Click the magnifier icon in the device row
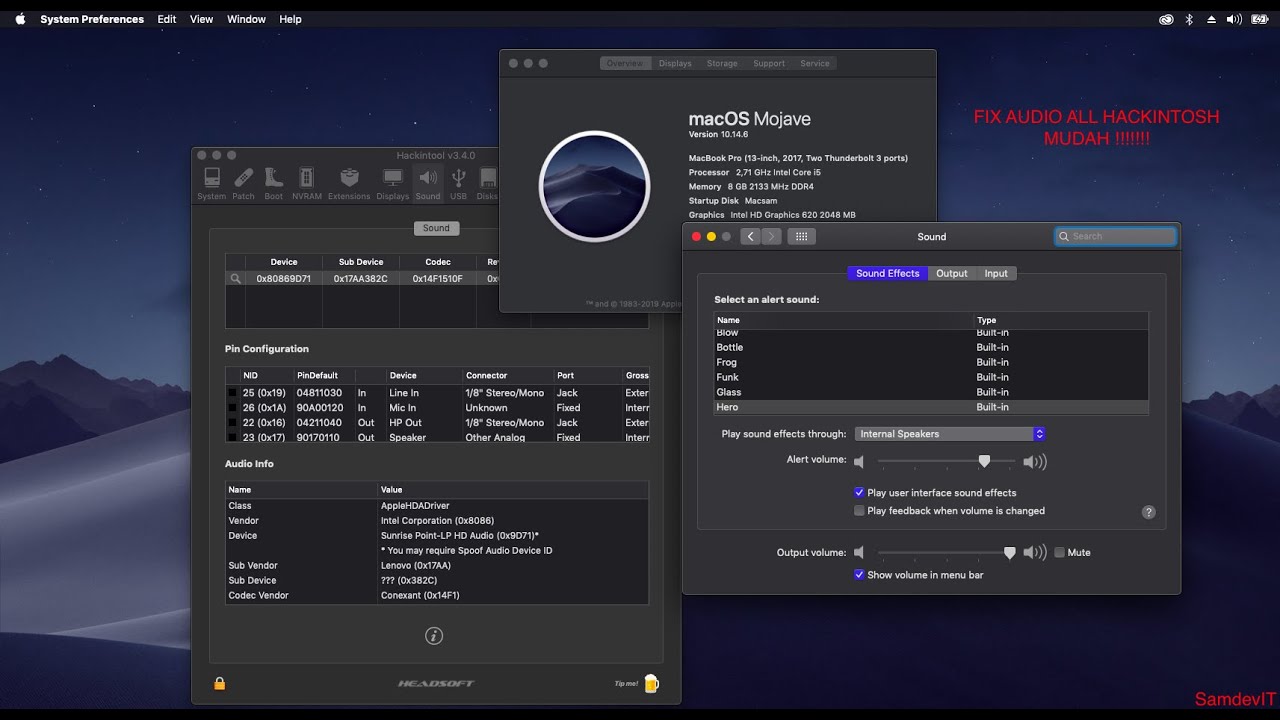The height and width of the screenshot is (720, 1280). pyautogui.click(x=236, y=279)
